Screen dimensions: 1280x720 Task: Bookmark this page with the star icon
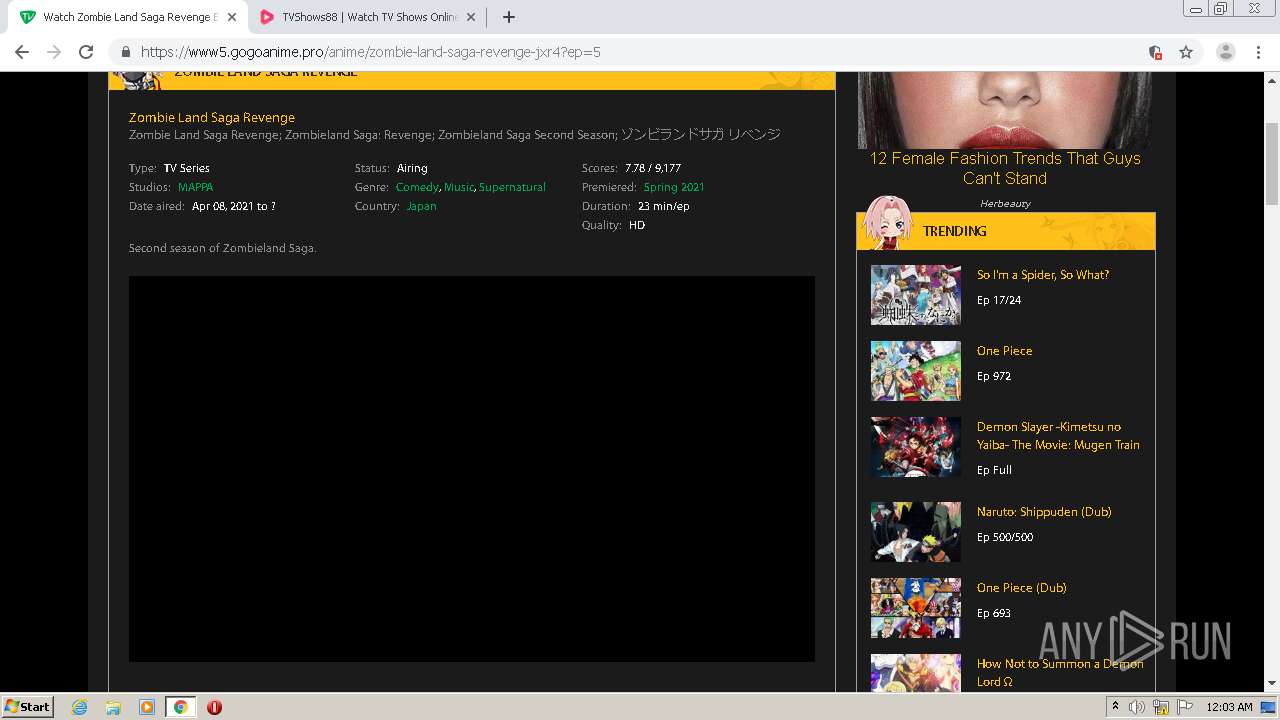pyautogui.click(x=1186, y=52)
